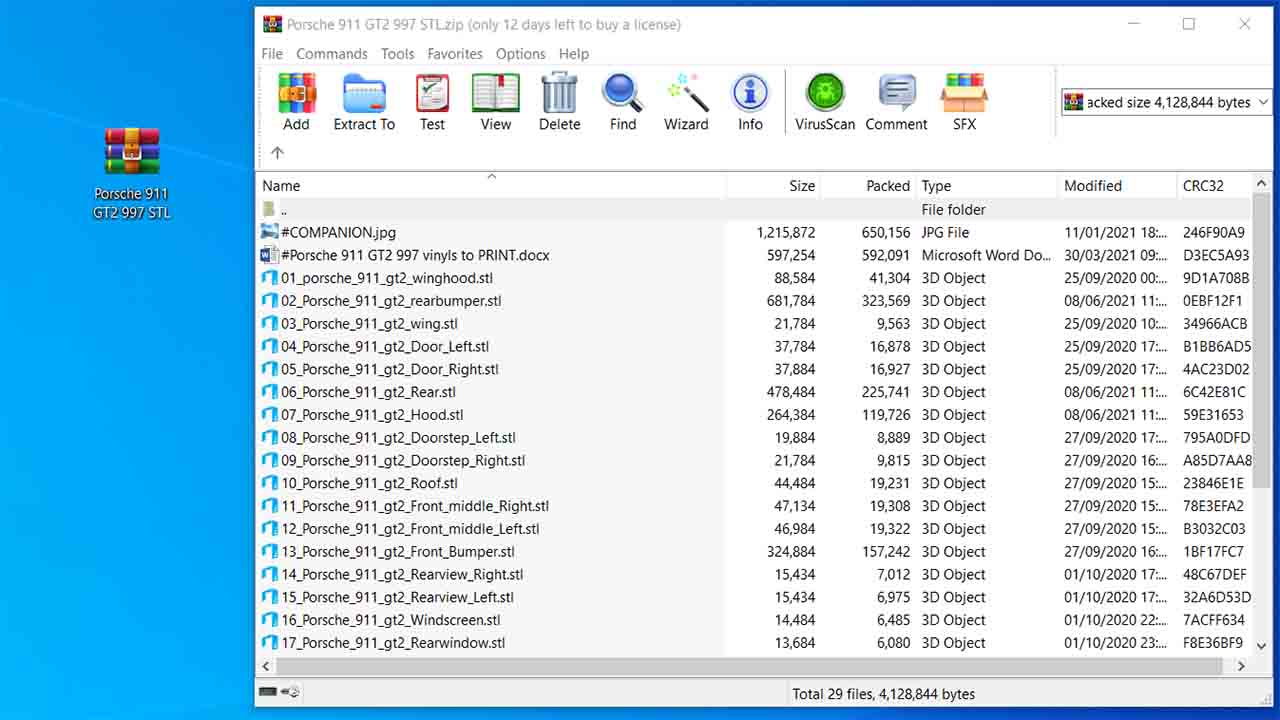Screen dimensions: 1280x720
Task: Click 3D icon of 01_porsche_911_gt2_winghood.stl
Action: 269,278
